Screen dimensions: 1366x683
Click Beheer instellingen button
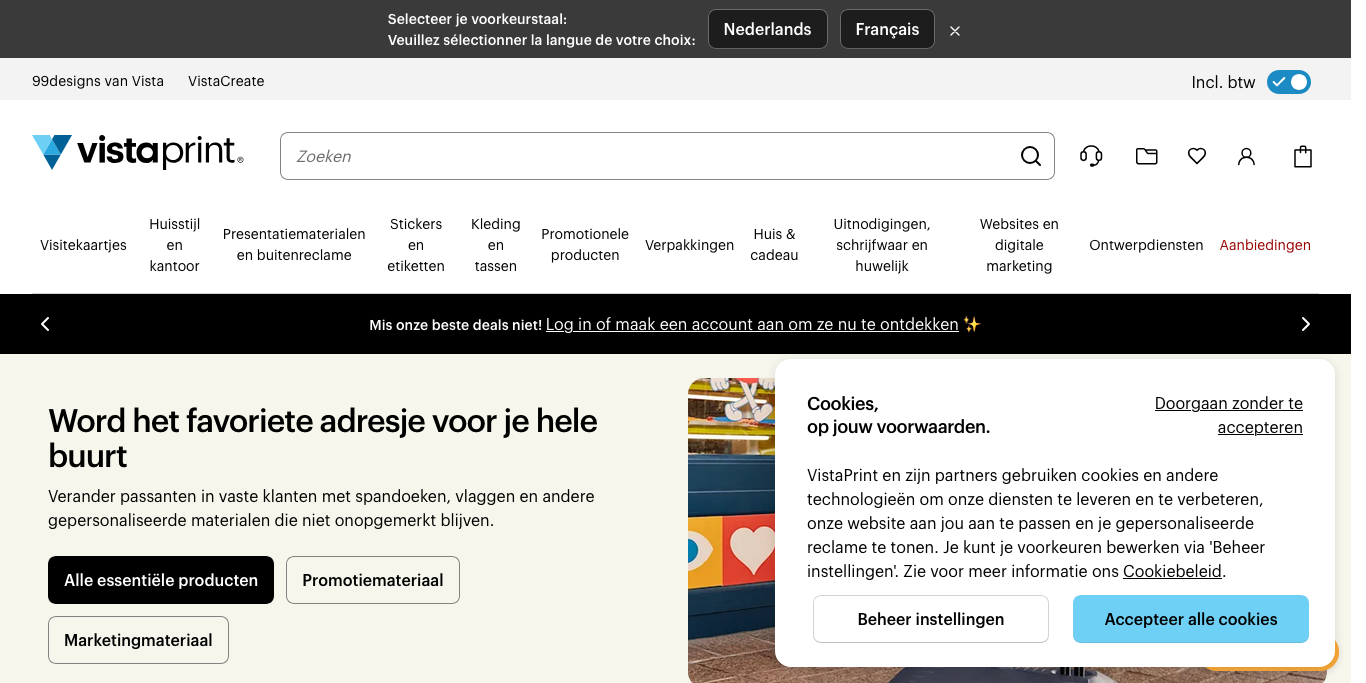(930, 619)
